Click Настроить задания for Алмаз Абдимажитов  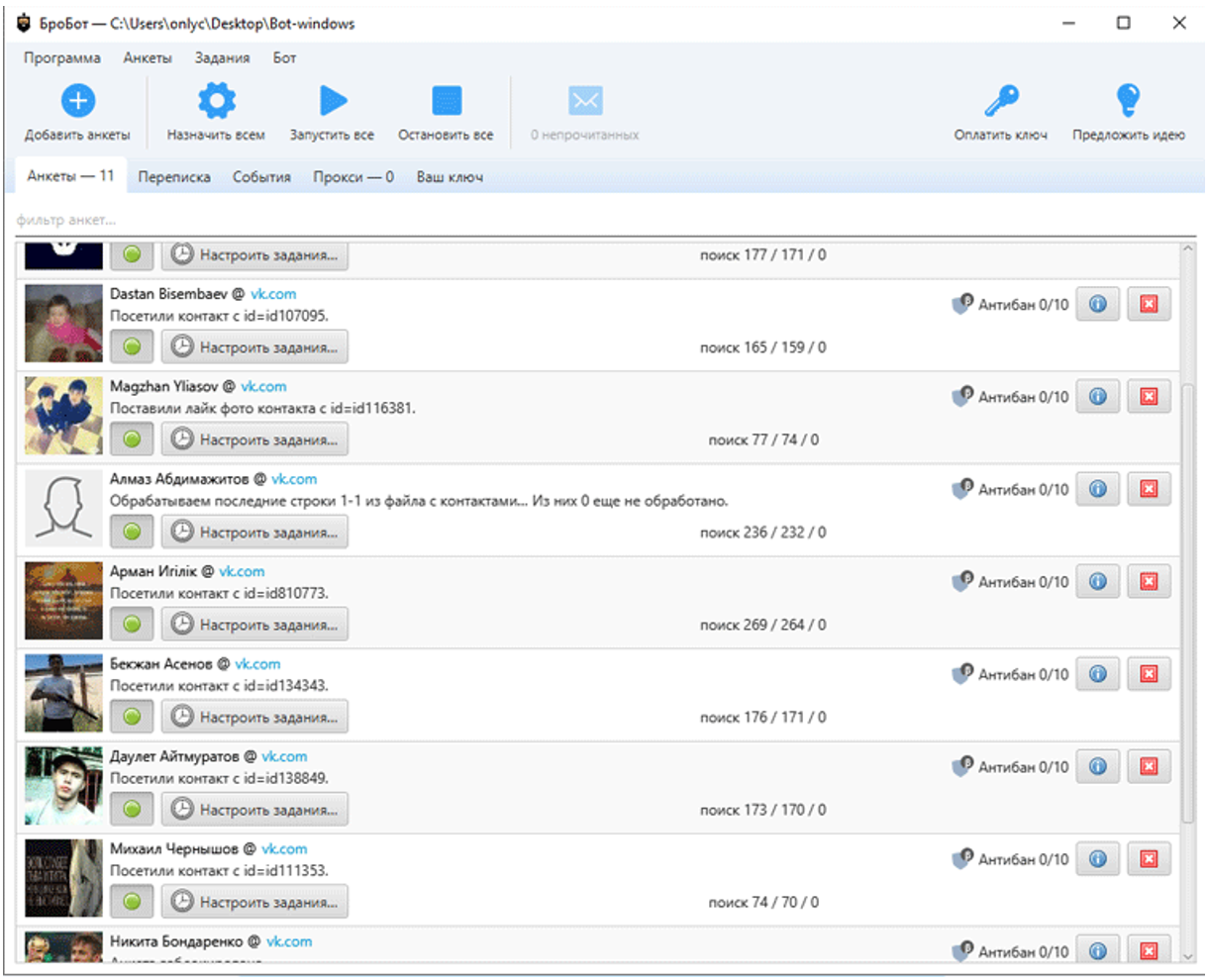[255, 533]
